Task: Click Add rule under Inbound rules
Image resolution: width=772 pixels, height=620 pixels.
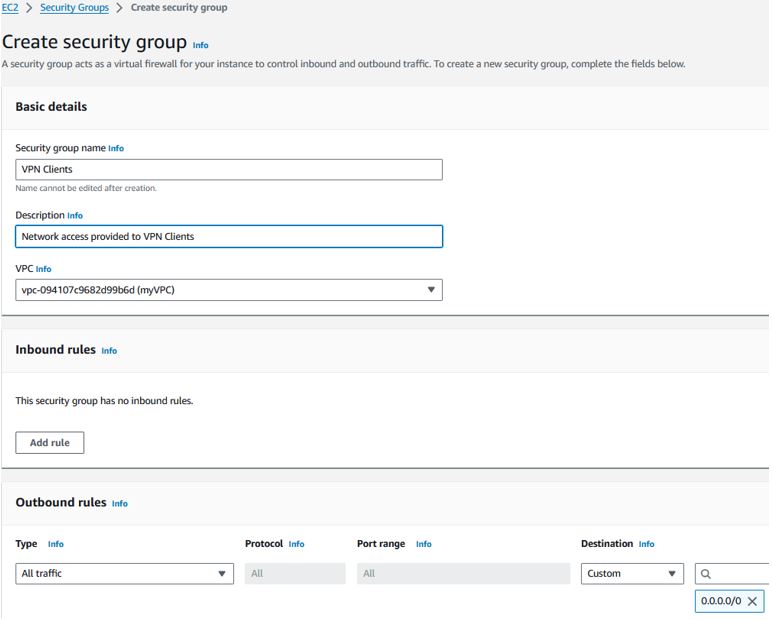Action: [50, 442]
